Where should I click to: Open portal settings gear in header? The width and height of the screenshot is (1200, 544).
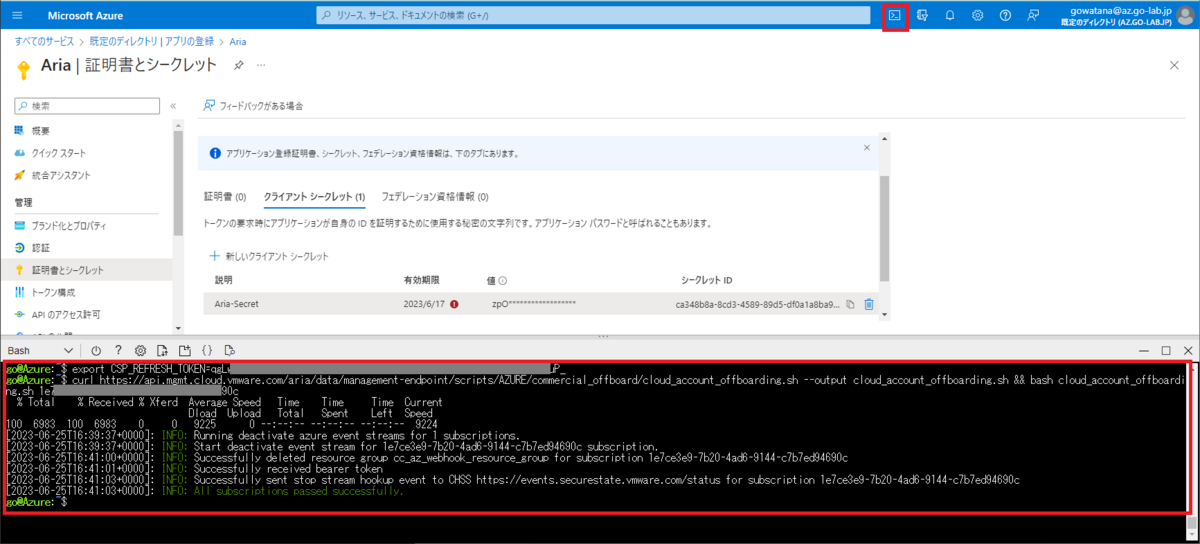(978, 15)
